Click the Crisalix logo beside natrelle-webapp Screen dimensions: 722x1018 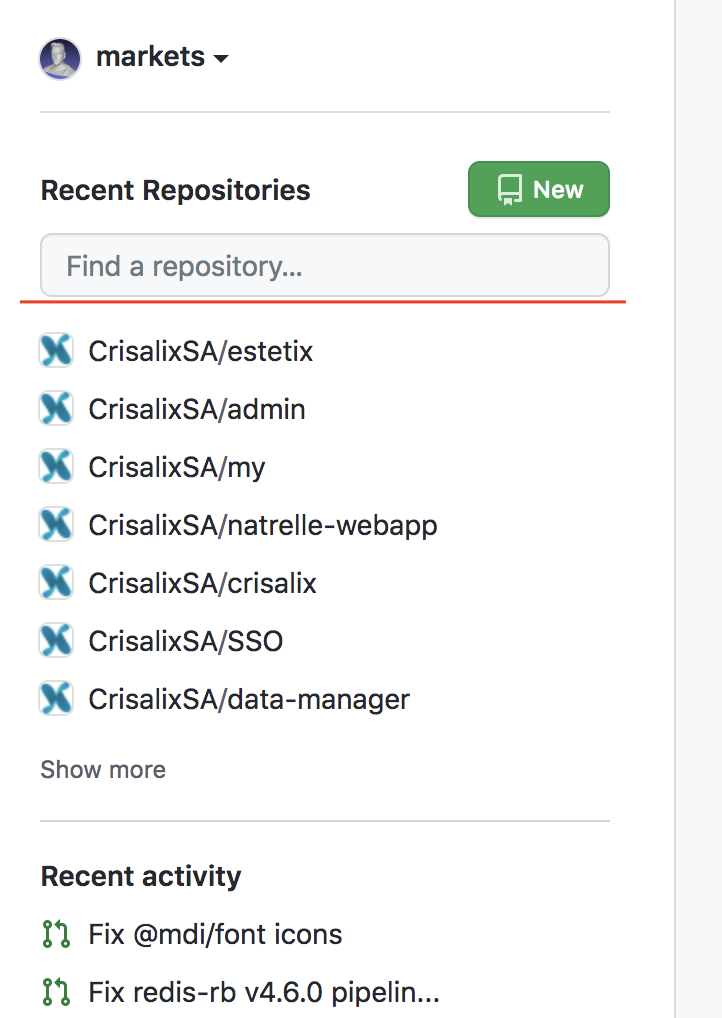pos(56,525)
